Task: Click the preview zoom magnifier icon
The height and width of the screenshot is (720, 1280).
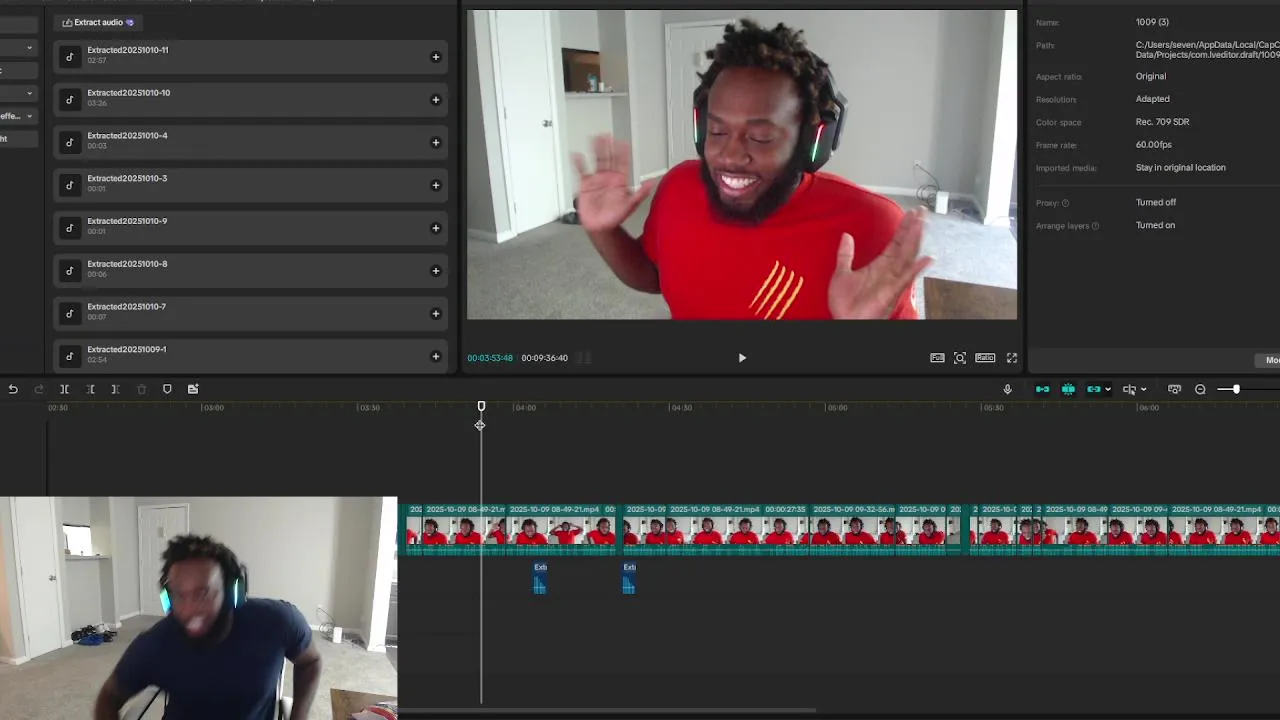Action: coord(960,358)
